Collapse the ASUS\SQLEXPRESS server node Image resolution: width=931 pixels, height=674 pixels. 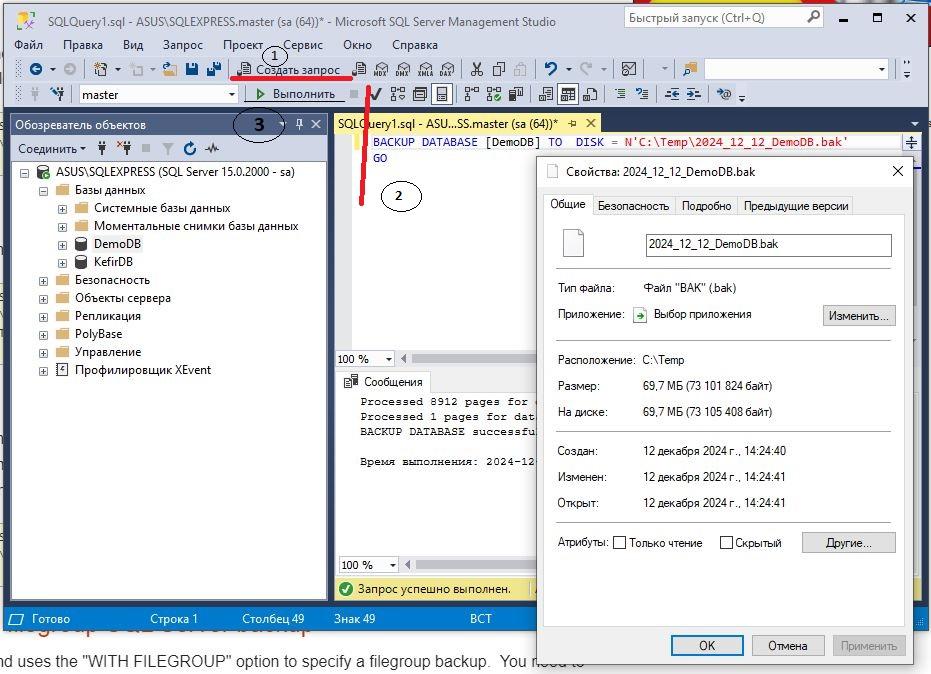pos(24,173)
